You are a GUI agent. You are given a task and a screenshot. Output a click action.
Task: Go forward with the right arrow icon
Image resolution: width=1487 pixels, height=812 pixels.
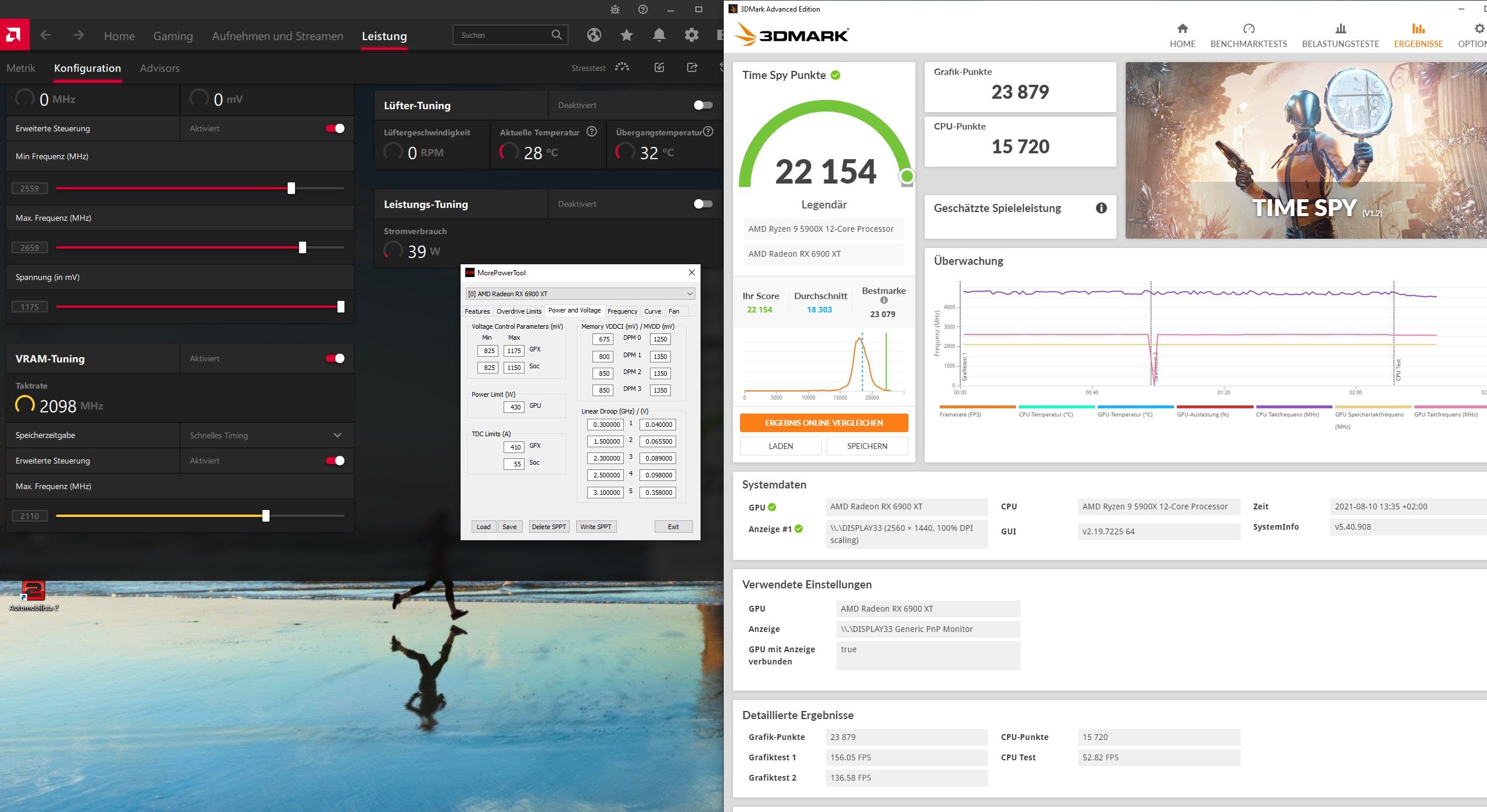pyautogui.click(x=78, y=35)
